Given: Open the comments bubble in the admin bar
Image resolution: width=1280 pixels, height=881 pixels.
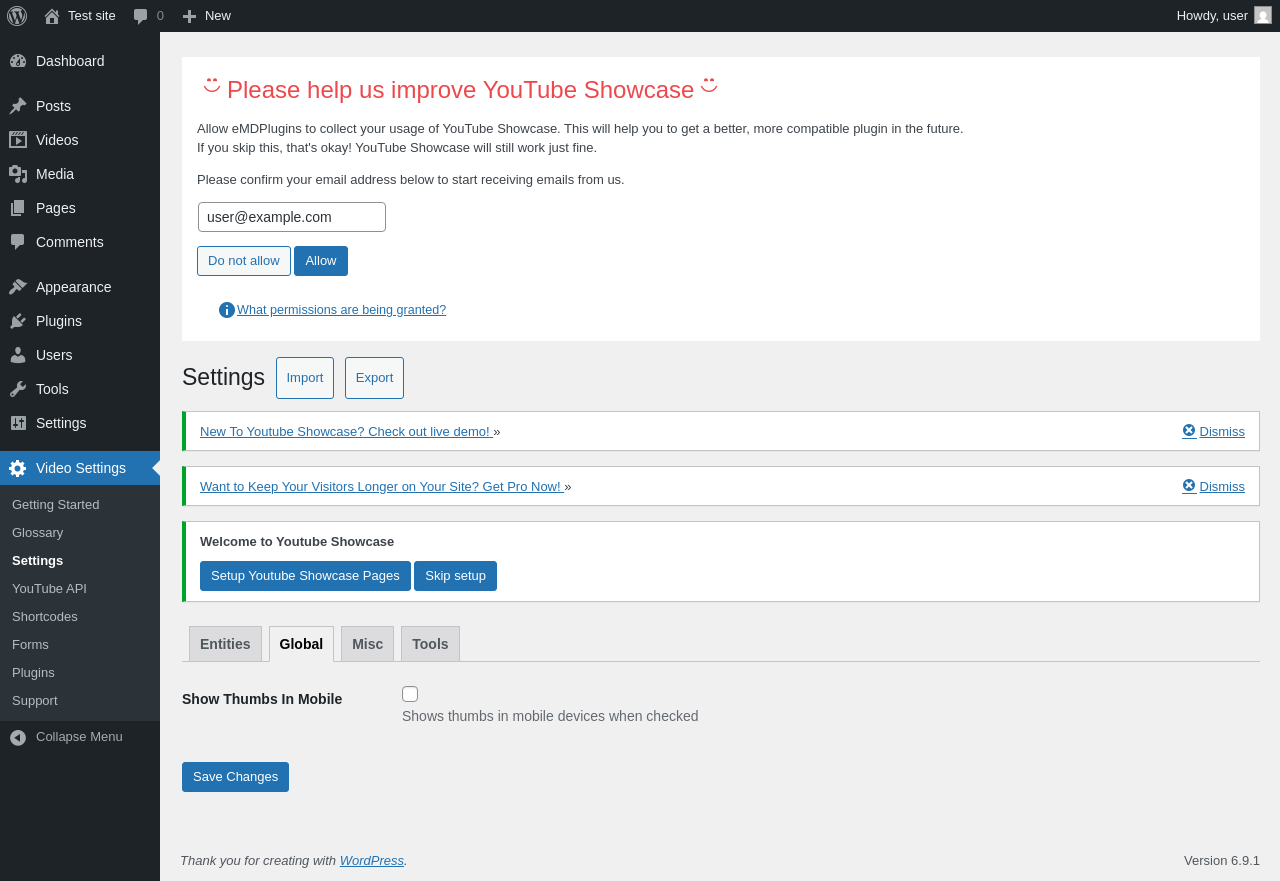Looking at the screenshot, I should click(141, 16).
